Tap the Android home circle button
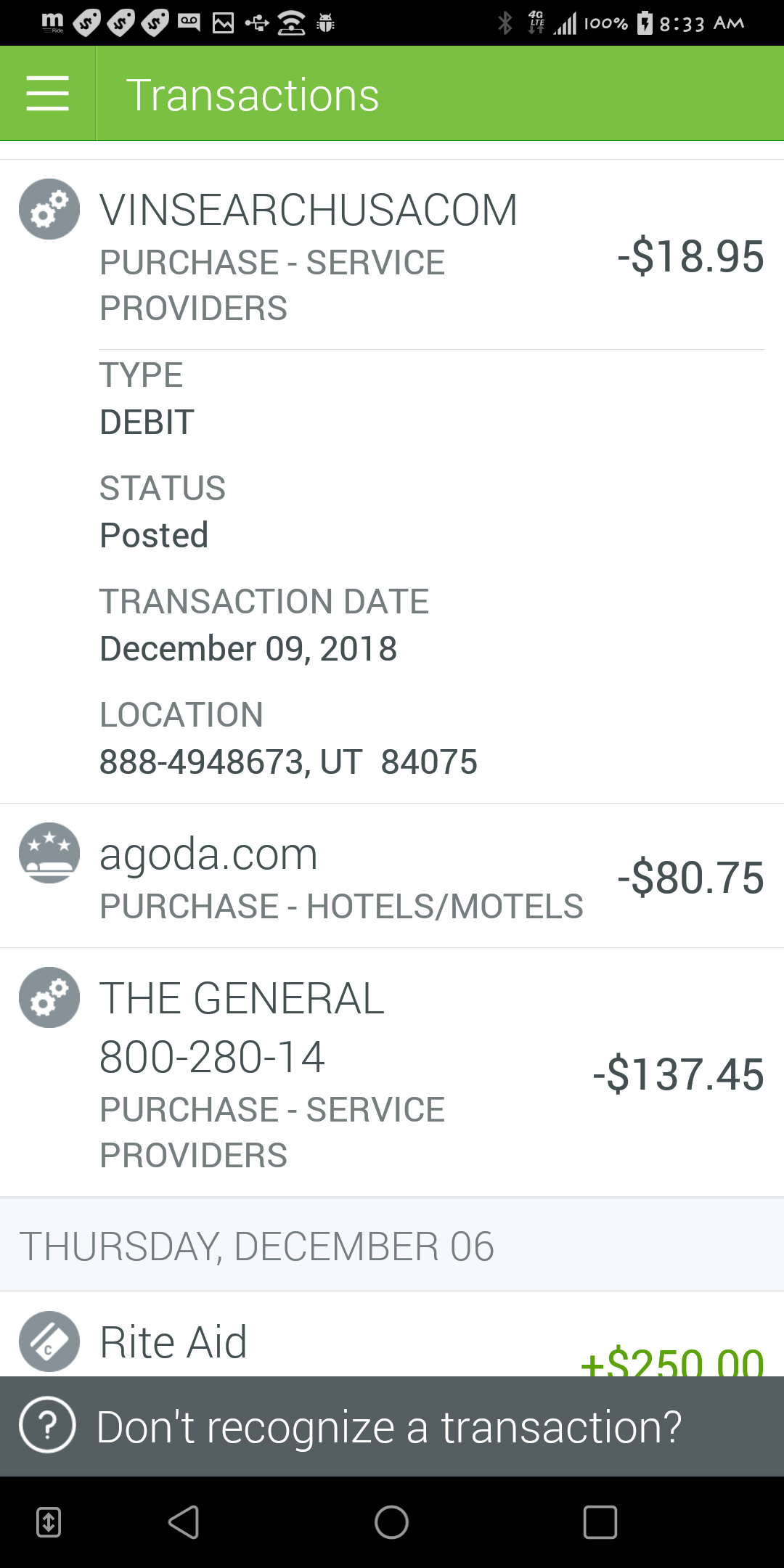Viewport: 784px width, 1568px height. [392, 1522]
